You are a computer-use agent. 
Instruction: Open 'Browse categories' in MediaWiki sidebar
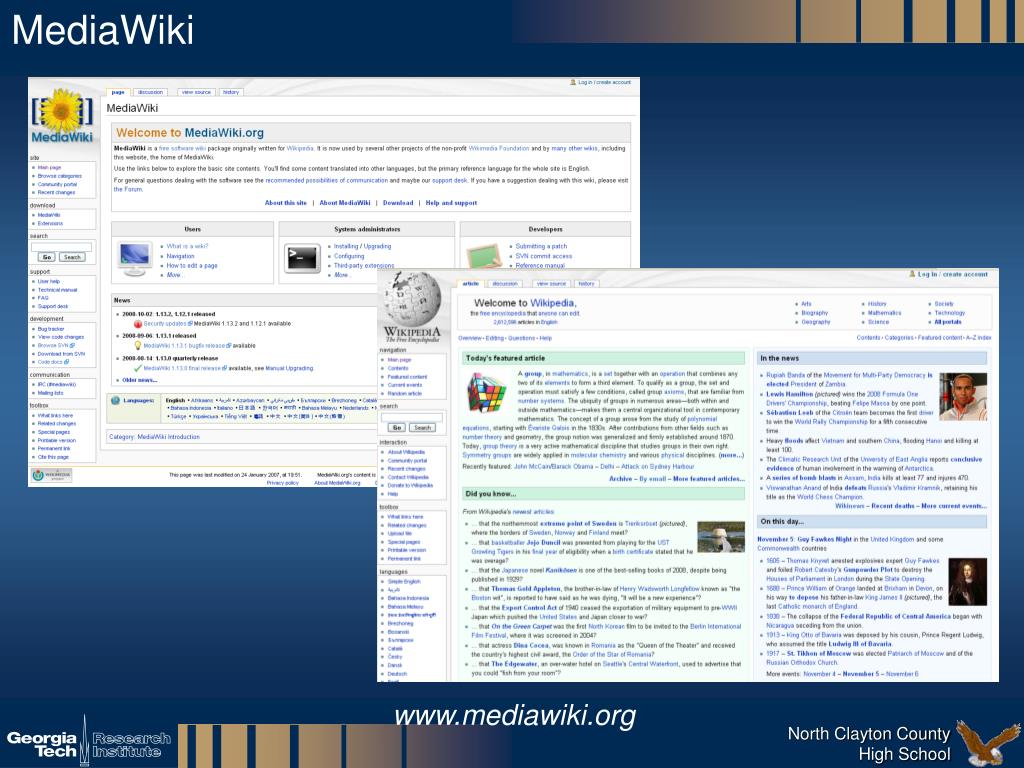coord(59,176)
